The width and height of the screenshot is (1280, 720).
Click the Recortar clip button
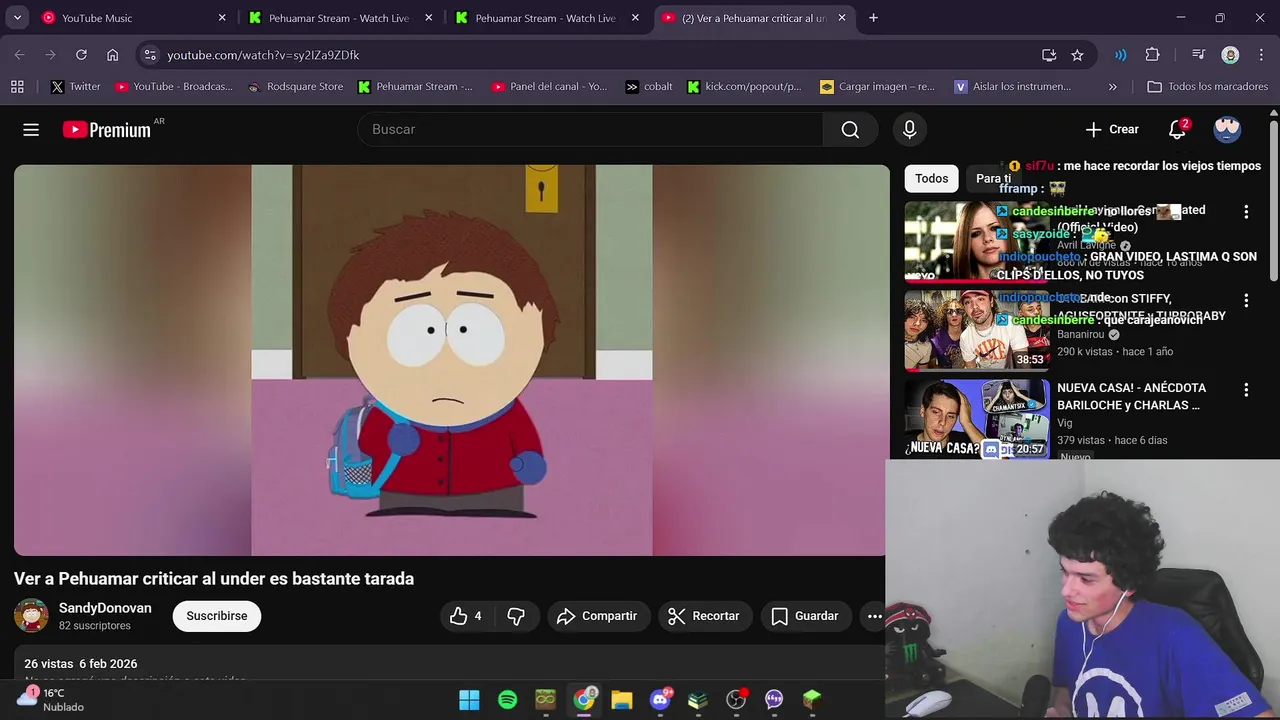point(704,616)
